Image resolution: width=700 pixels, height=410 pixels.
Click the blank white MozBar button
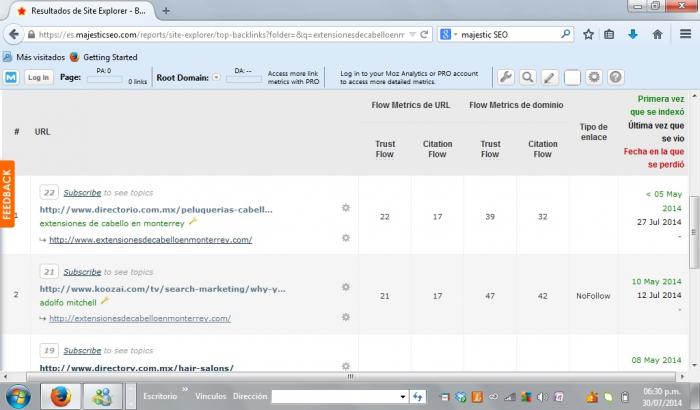572,77
